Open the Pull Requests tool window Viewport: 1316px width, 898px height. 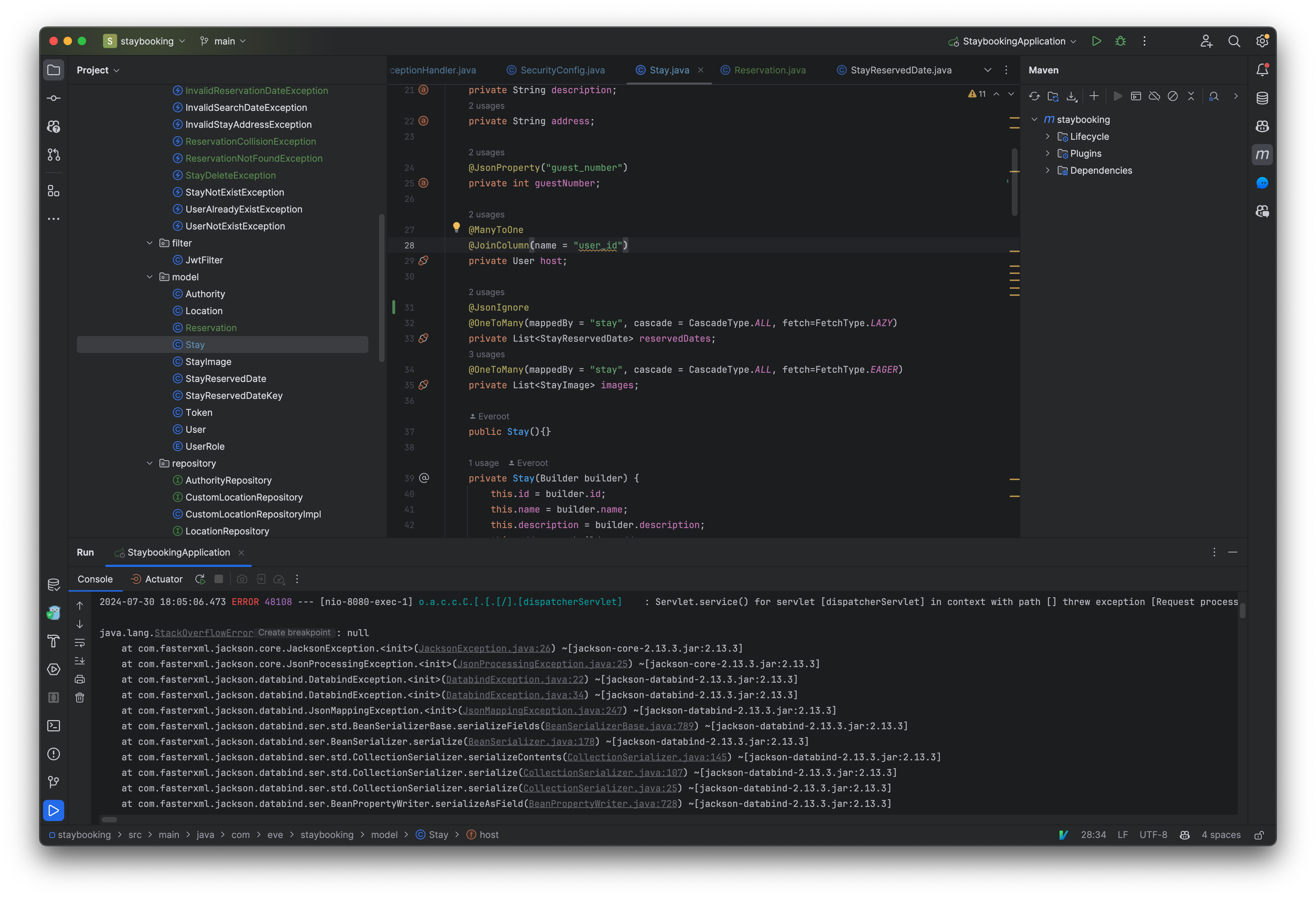(53, 155)
